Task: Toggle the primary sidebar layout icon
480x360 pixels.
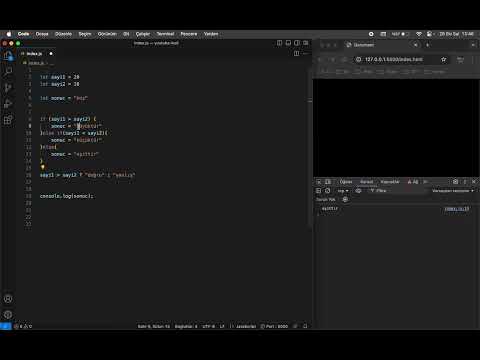Action: point(279,43)
